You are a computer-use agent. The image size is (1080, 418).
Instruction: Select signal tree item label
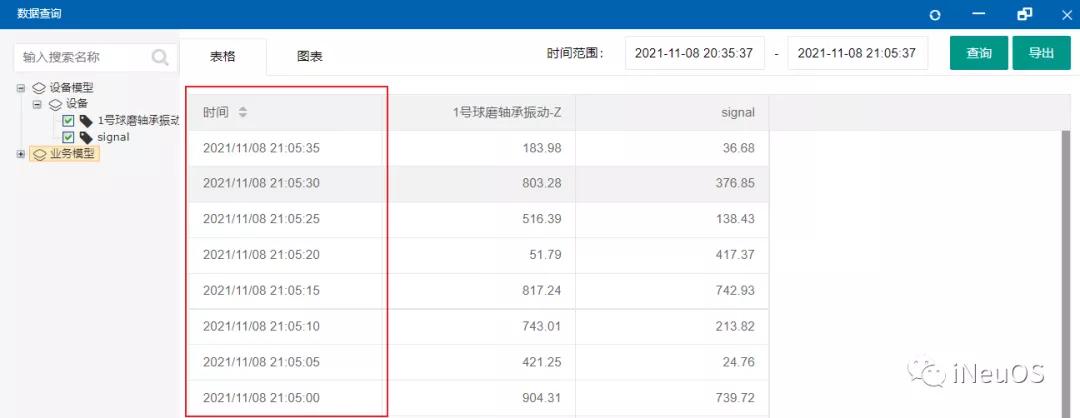pos(114,138)
